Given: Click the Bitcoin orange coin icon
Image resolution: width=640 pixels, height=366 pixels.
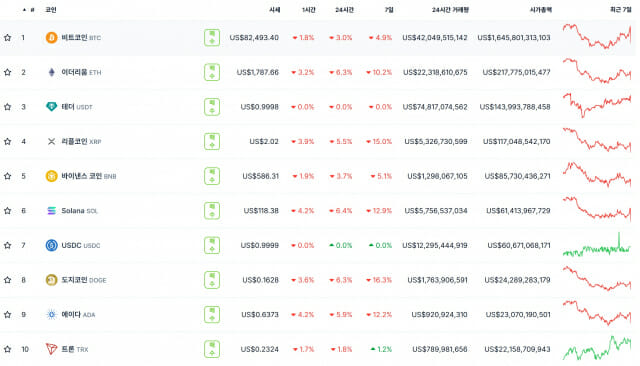Looking at the screenshot, I should pos(51,38).
